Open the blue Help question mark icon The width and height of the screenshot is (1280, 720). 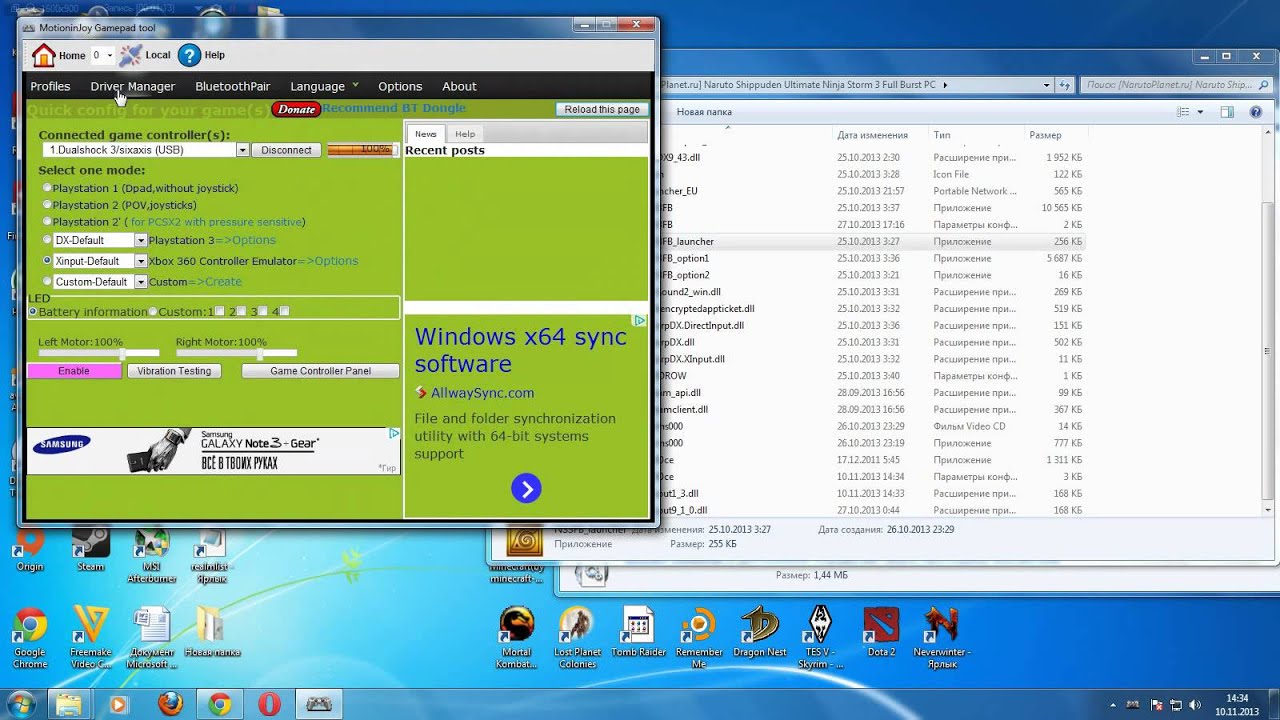pos(189,55)
